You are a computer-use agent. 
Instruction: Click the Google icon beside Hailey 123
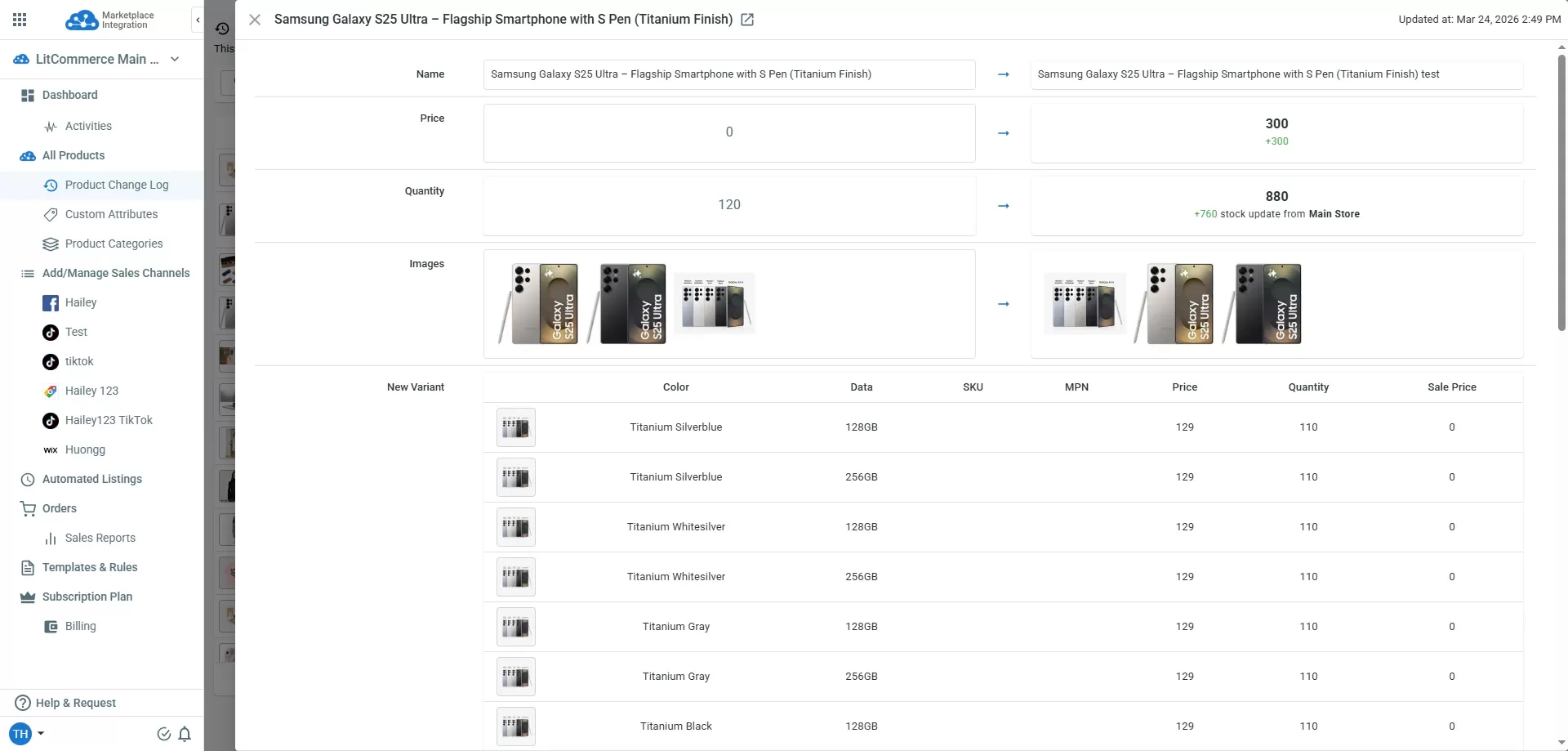click(x=51, y=391)
